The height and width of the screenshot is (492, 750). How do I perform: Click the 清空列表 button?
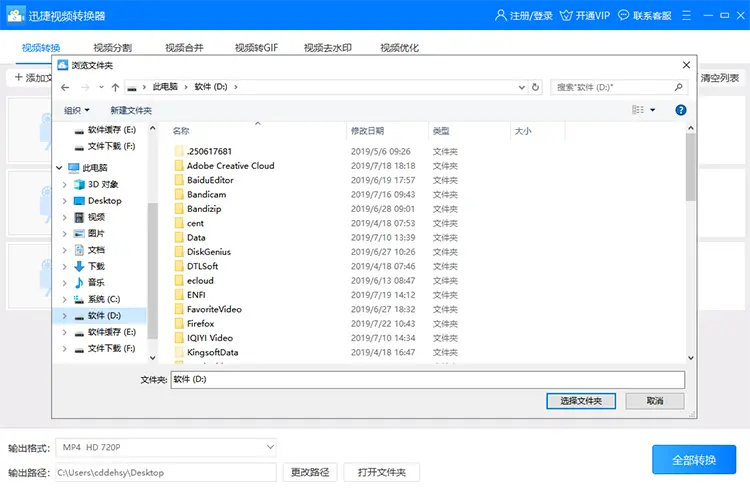coord(720,78)
